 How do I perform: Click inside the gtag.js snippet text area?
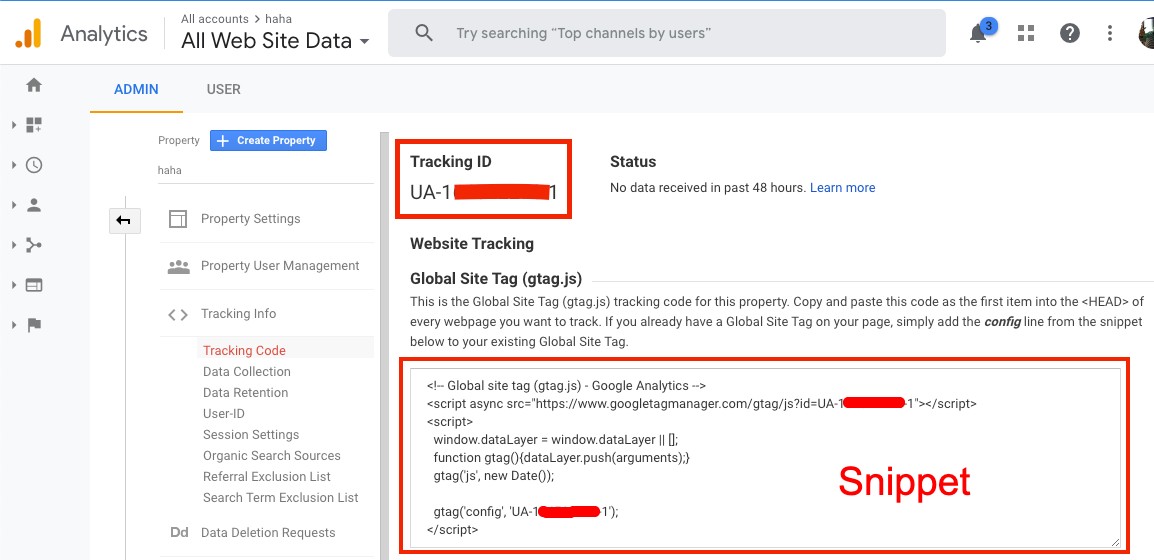click(x=765, y=458)
